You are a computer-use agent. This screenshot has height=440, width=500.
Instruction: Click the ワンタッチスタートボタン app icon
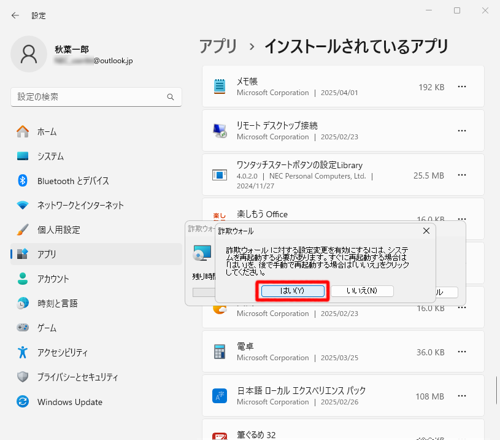click(x=220, y=175)
